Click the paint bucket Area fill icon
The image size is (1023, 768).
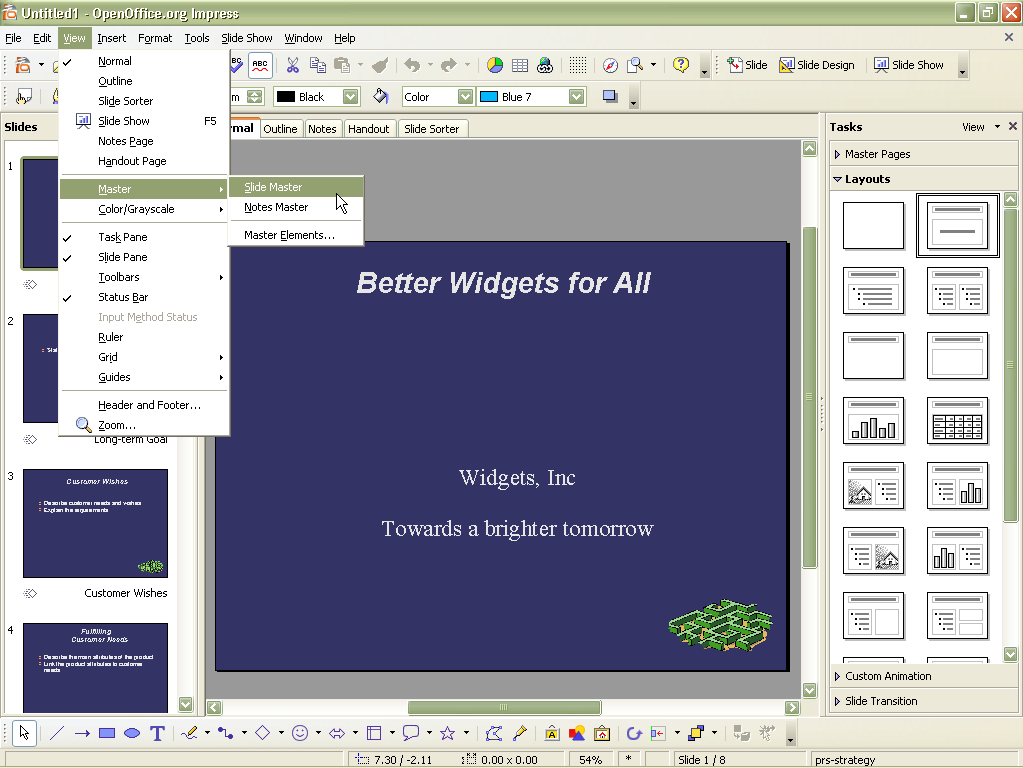[x=381, y=97]
